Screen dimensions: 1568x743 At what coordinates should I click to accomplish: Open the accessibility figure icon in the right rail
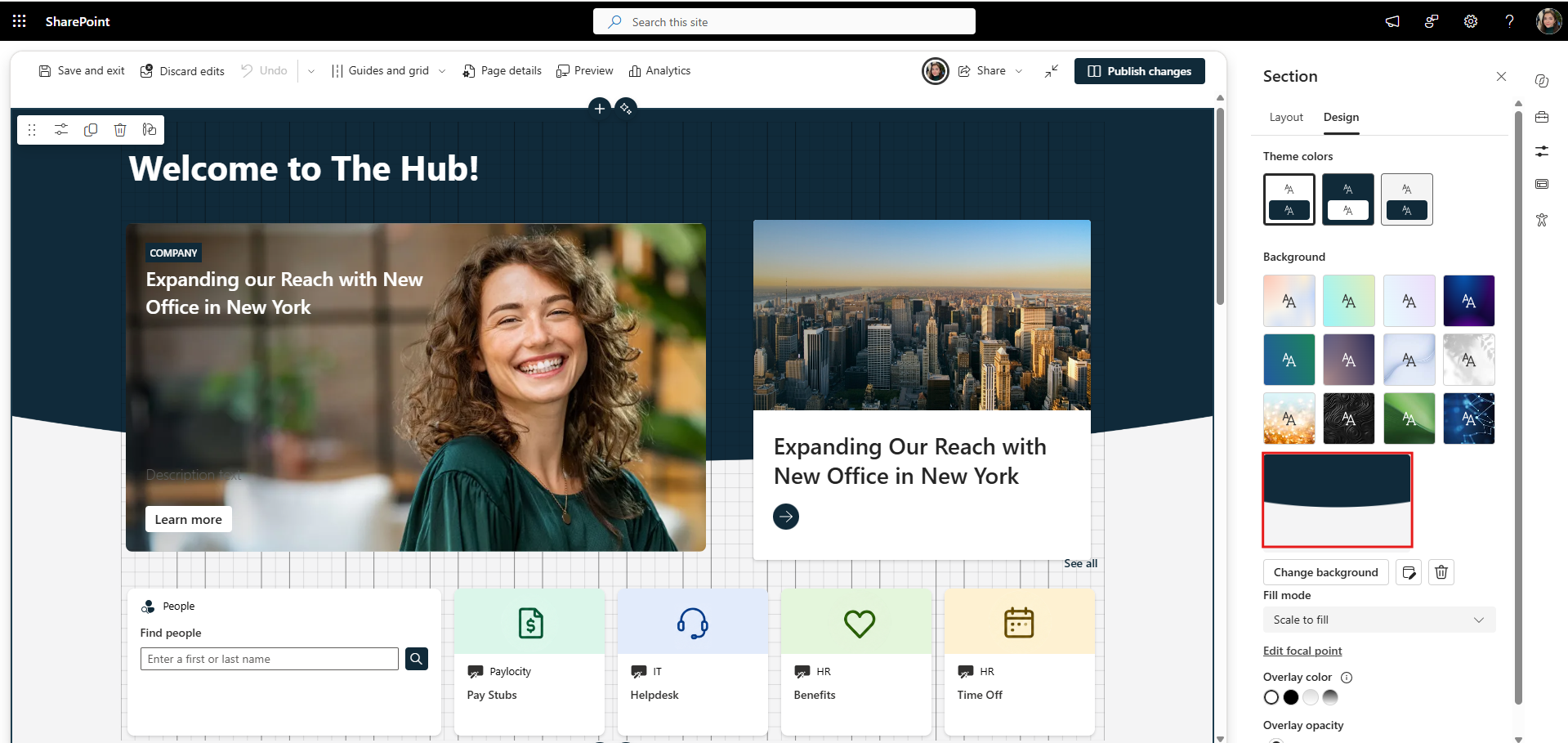pos(1542,220)
